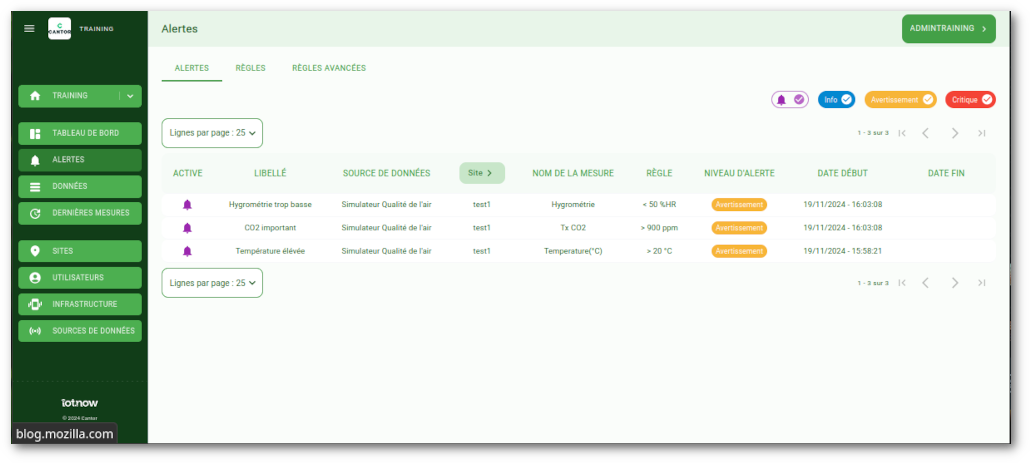Viewport: 1030px width, 463px height.
Task: Go to next page using top pagination arrow
Action: tap(955, 133)
